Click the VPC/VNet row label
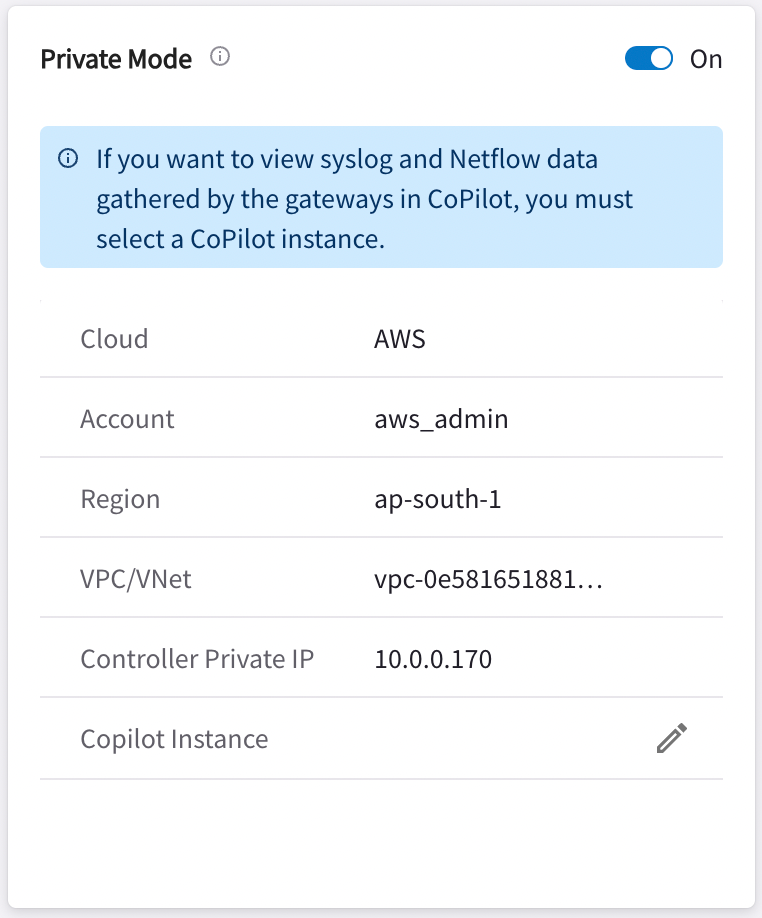This screenshot has width=762, height=918. click(136, 579)
